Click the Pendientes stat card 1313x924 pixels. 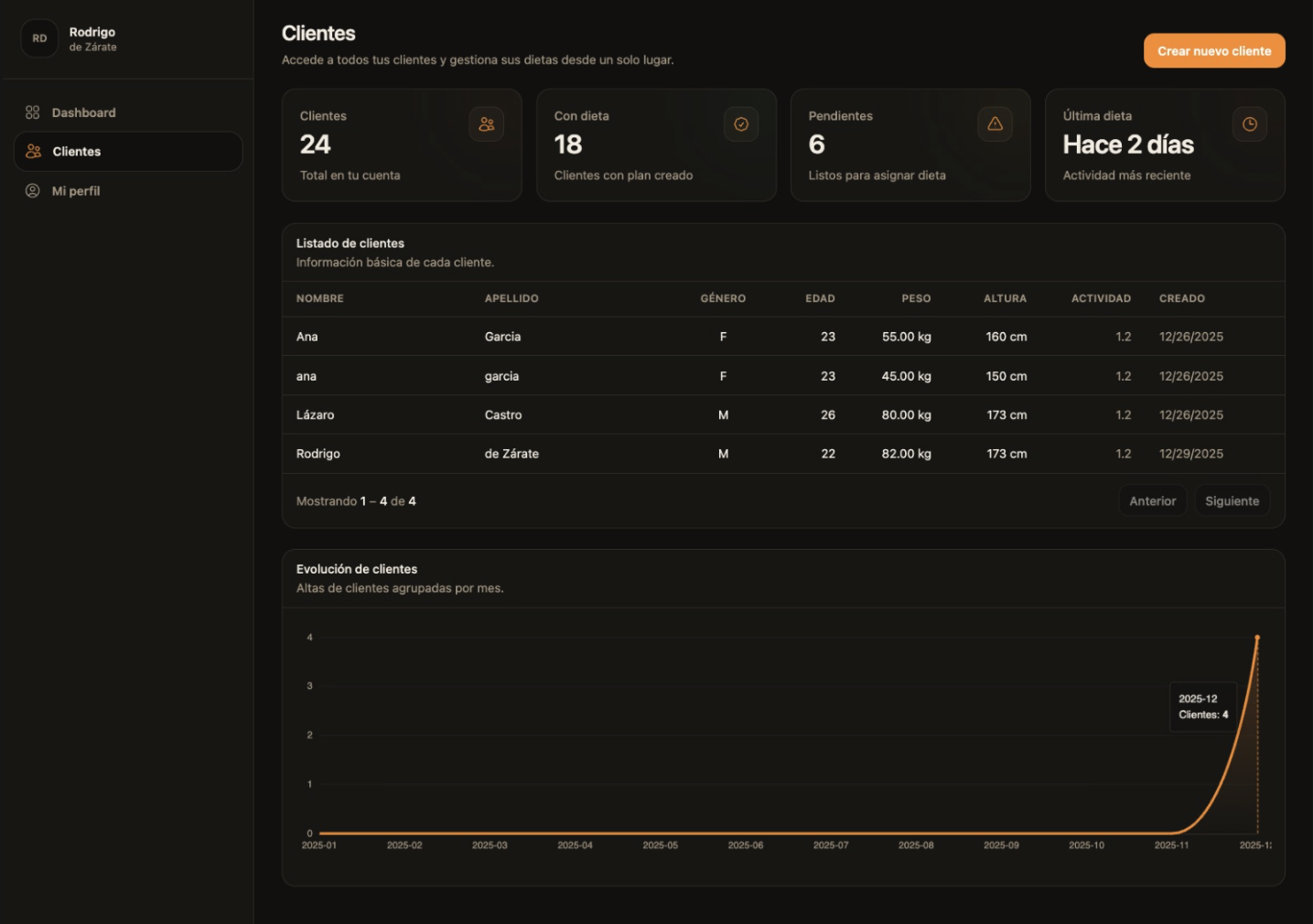coord(909,145)
